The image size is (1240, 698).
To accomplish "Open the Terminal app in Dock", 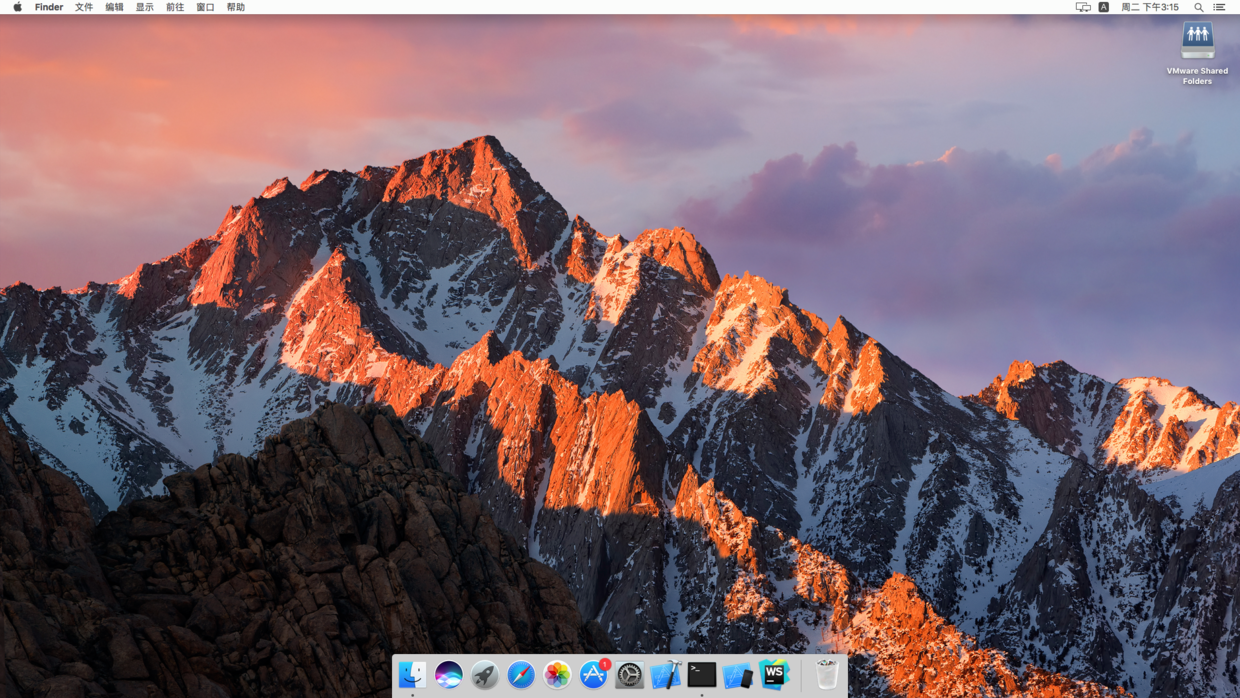I will [702, 675].
